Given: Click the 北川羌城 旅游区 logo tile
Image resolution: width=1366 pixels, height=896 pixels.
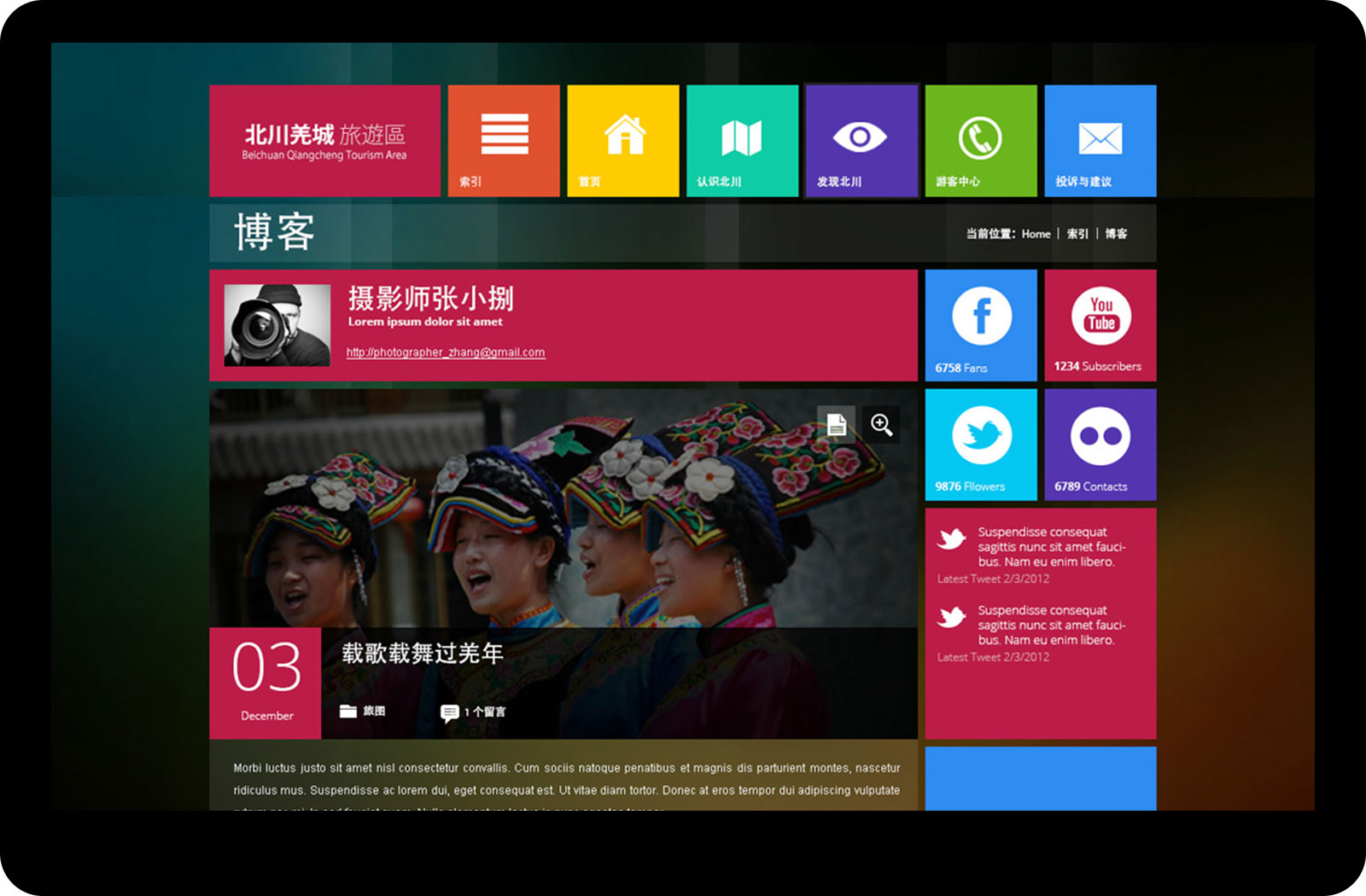Looking at the screenshot, I should 324,141.
